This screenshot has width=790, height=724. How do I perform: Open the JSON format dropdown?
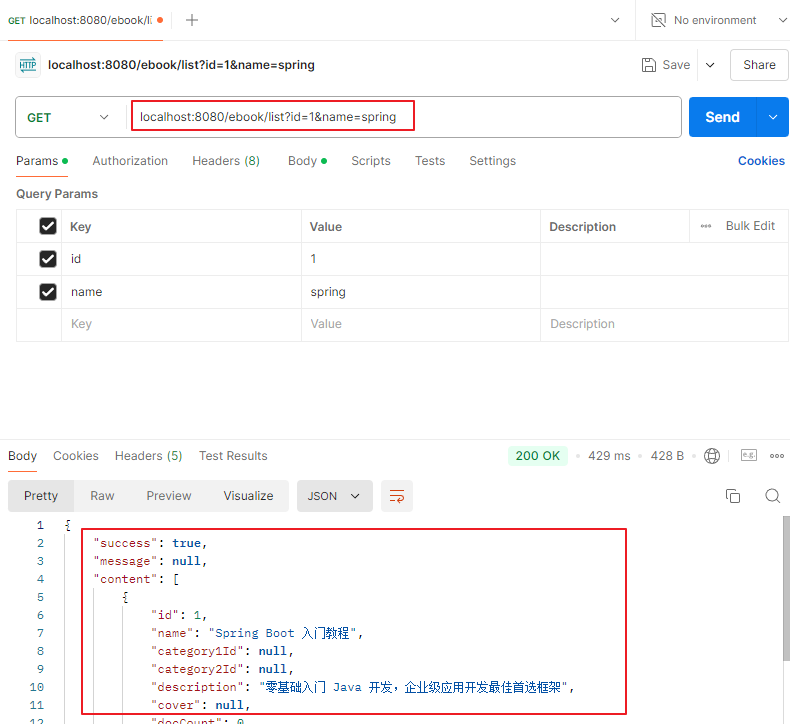pyautogui.click(x=335, y=496)
